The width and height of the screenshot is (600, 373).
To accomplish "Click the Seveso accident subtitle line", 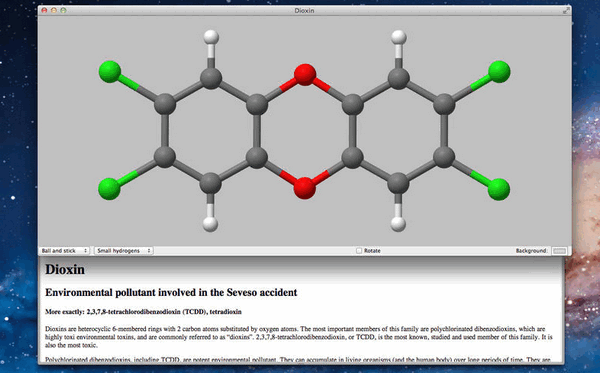I will tap(171, 292).
